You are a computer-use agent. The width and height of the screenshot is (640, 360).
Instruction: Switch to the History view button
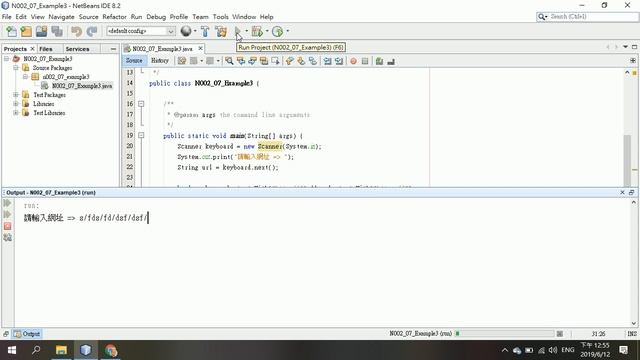(160, 60)
